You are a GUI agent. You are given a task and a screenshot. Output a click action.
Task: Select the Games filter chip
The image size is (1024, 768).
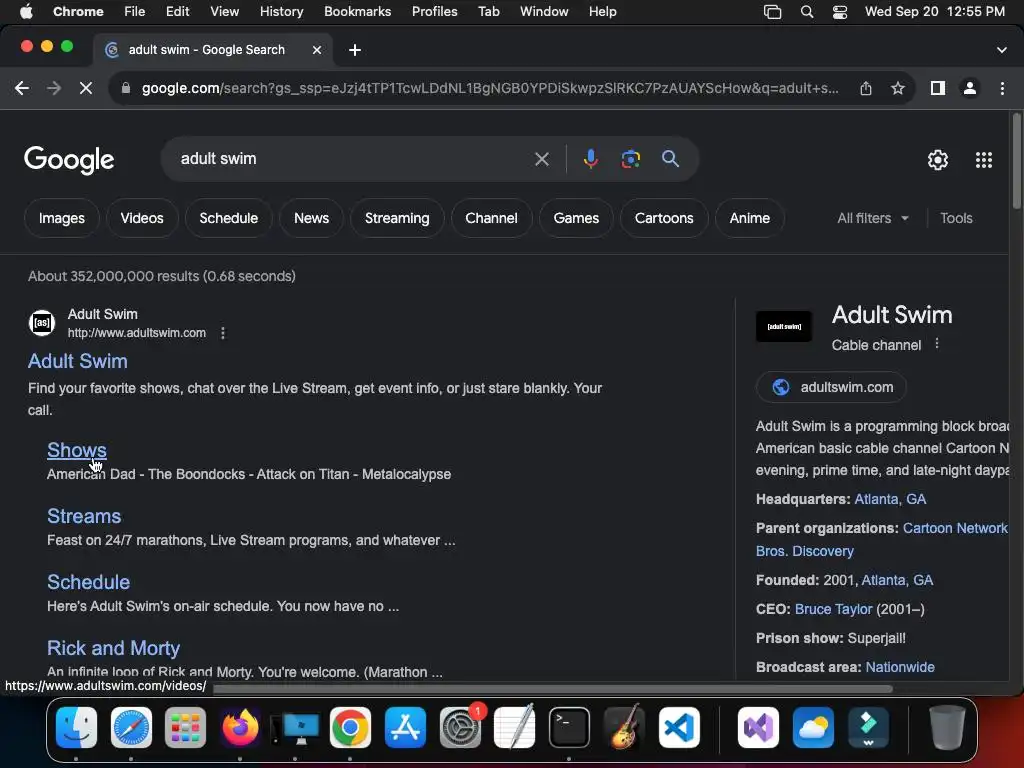point(576,218)
